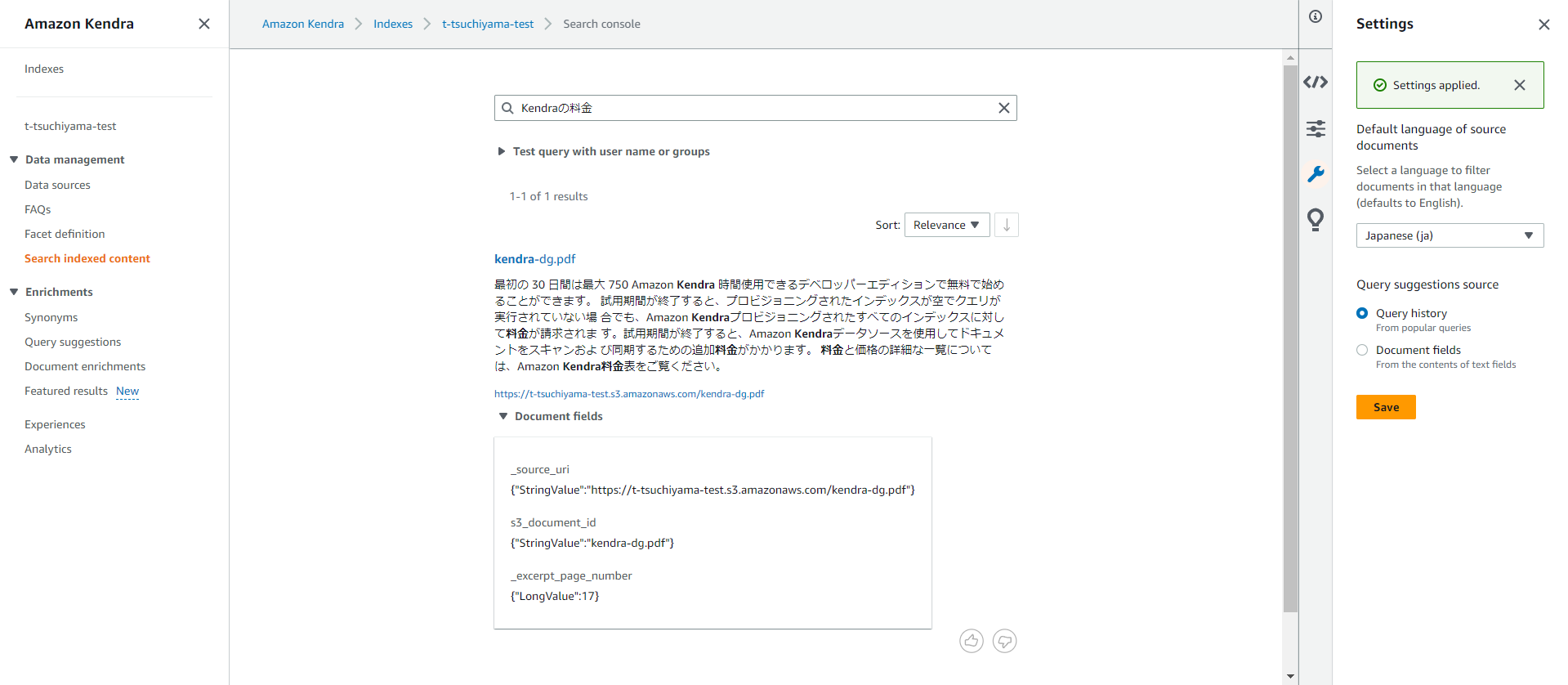Click t-tsuchiyama-test breadcrumb link
This screenshot has width=1568, height=685.
(x=488, y=24)
